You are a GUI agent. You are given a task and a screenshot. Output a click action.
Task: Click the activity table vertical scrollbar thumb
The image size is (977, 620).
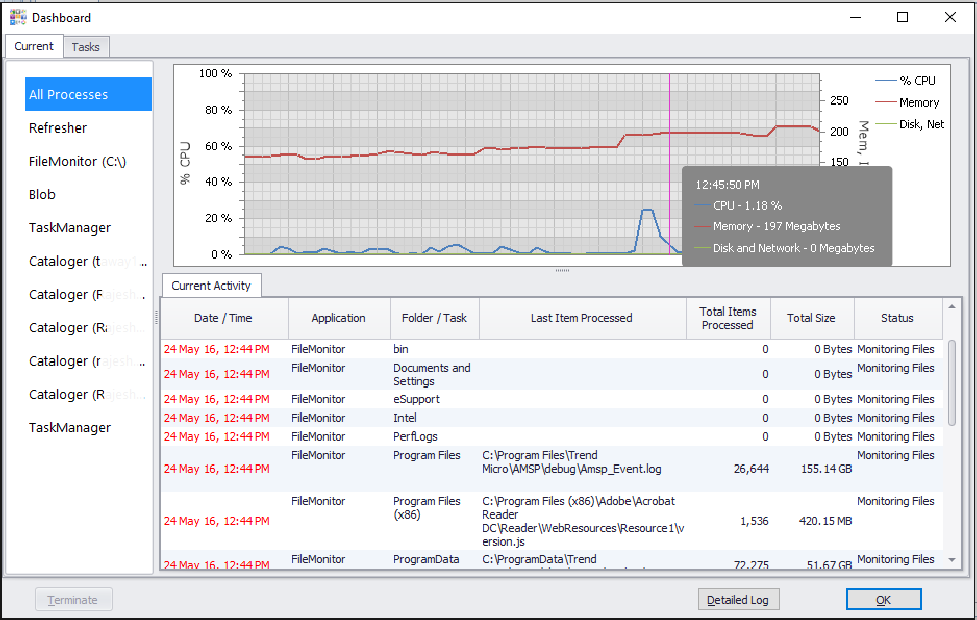(x=951, y=383)
